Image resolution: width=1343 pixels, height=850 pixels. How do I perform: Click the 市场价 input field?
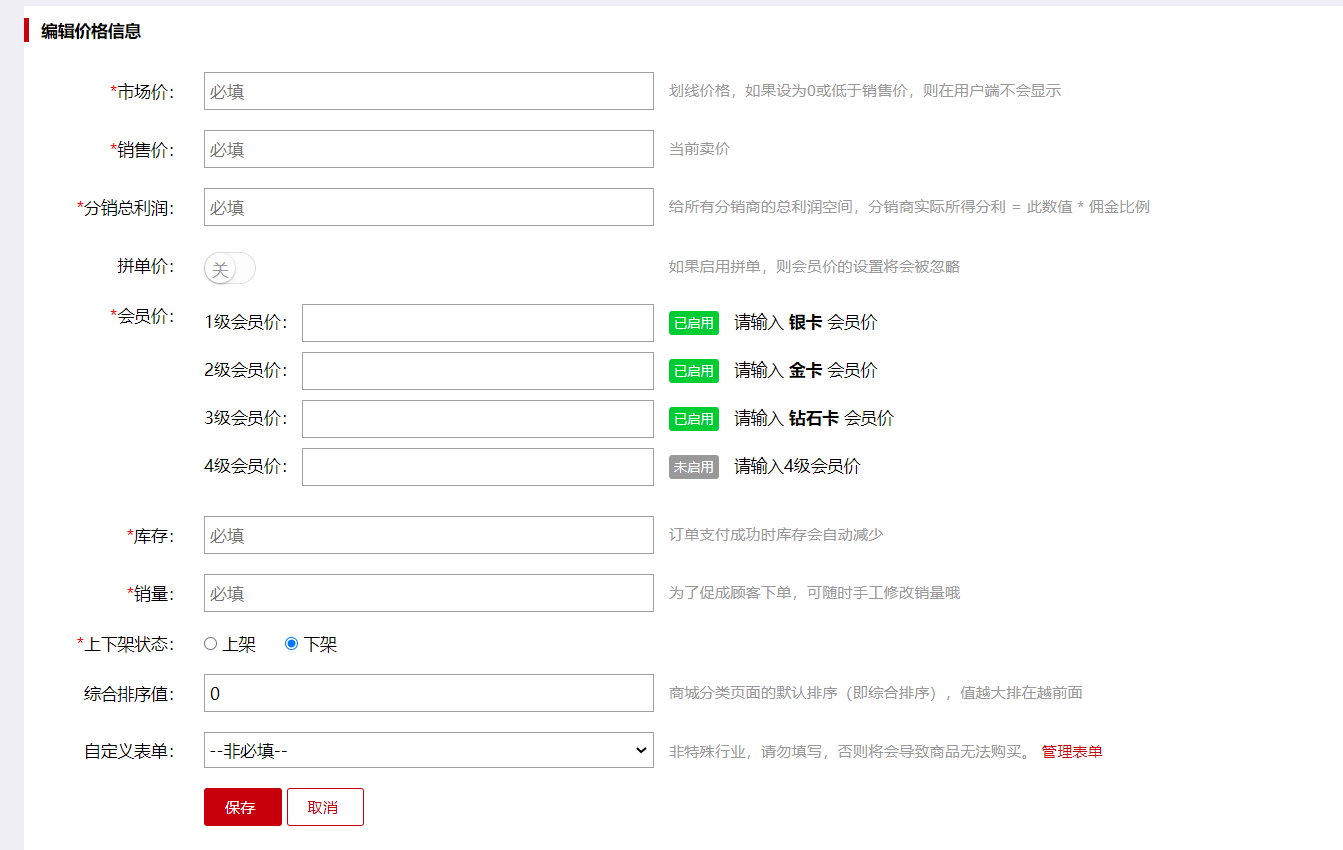(428, 91)
